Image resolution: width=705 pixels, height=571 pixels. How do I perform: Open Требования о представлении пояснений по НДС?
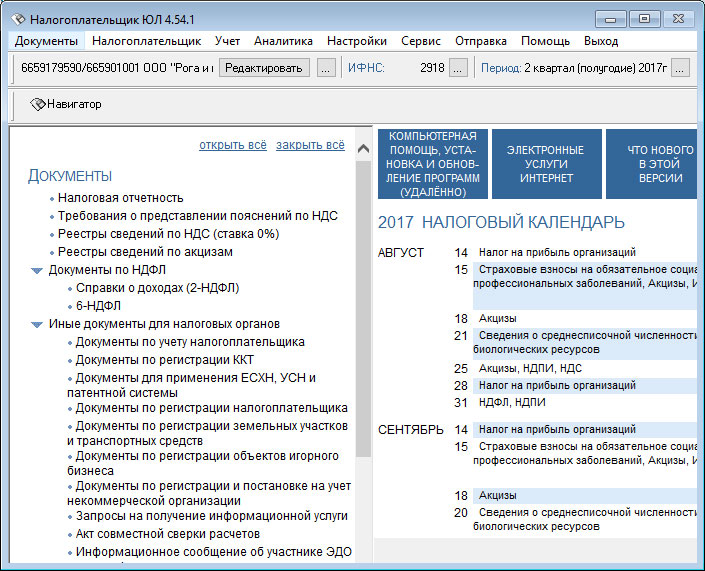(x=197, y=216)
